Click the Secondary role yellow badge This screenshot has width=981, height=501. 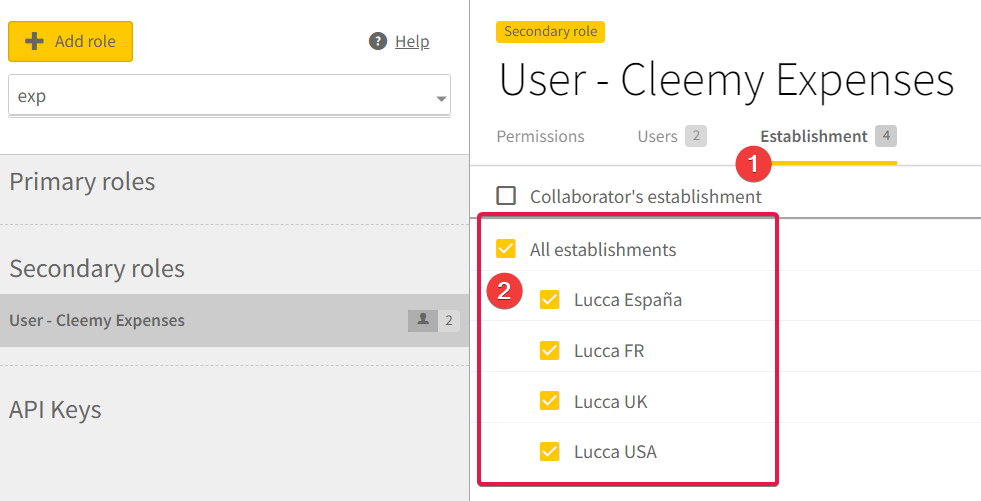point(551,32)
